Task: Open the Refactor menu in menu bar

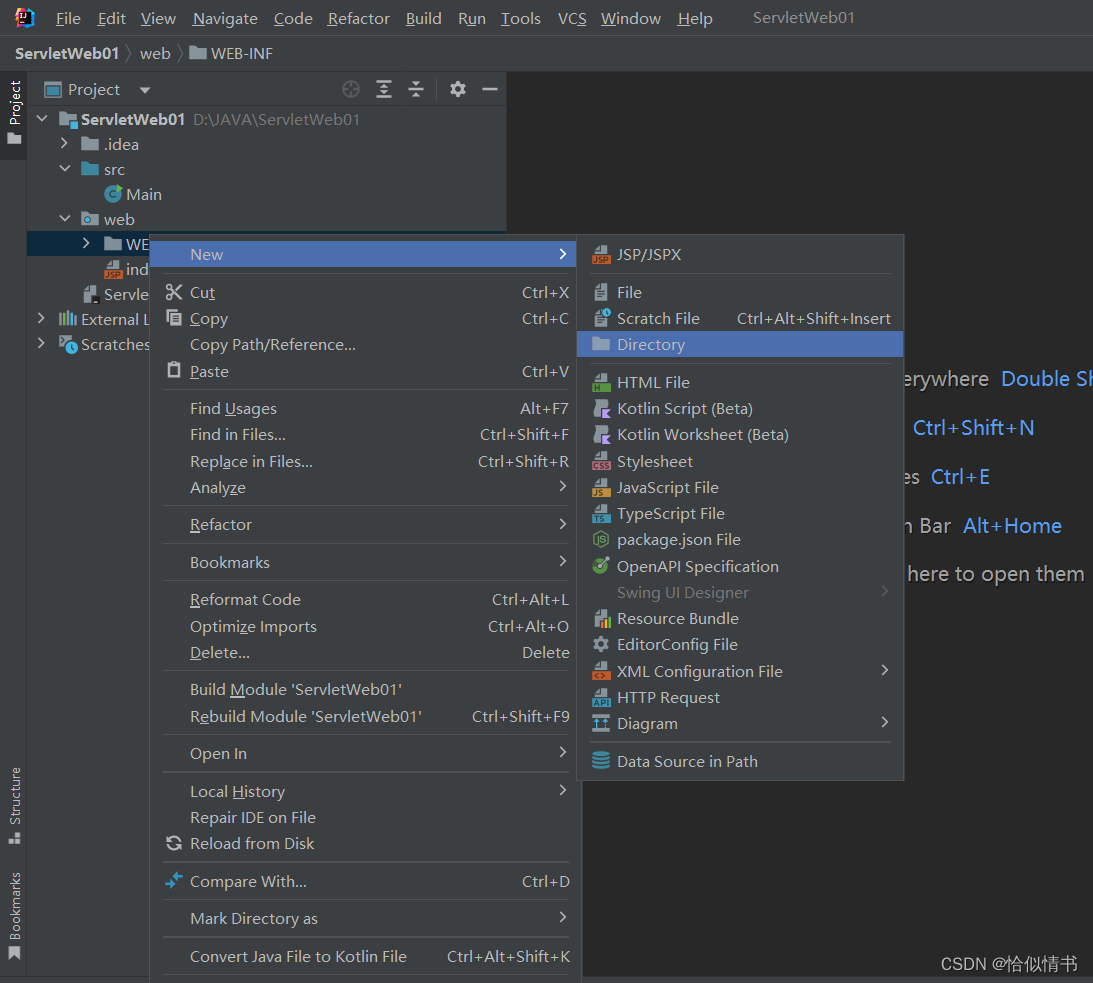Action: (358, 18)
